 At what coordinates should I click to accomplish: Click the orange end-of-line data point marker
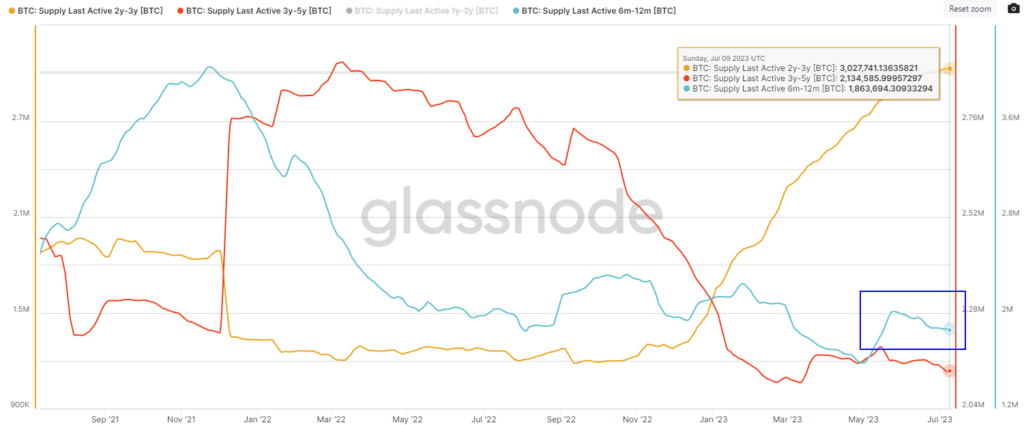tap(948, 69)
